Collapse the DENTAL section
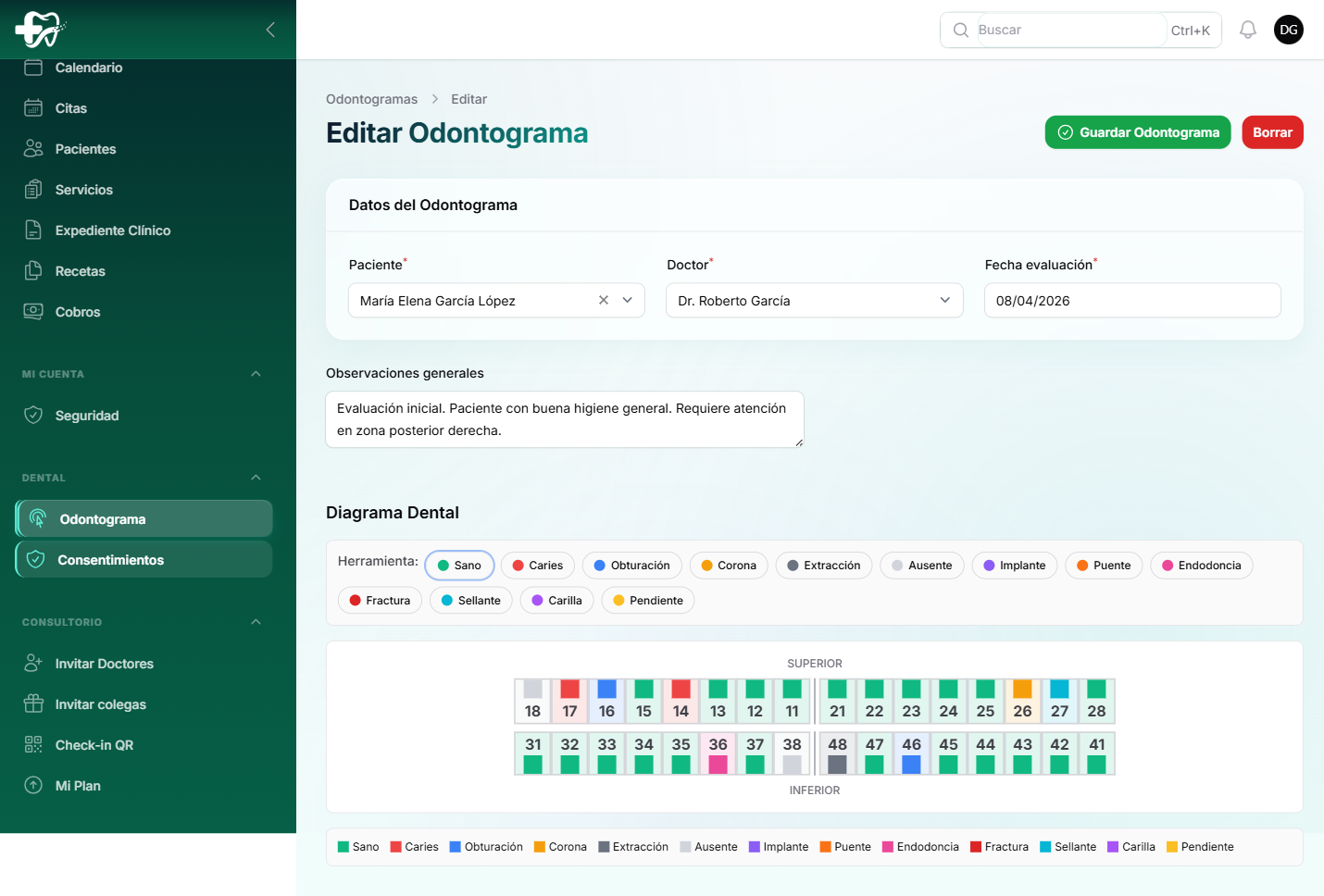 point(256,478)
